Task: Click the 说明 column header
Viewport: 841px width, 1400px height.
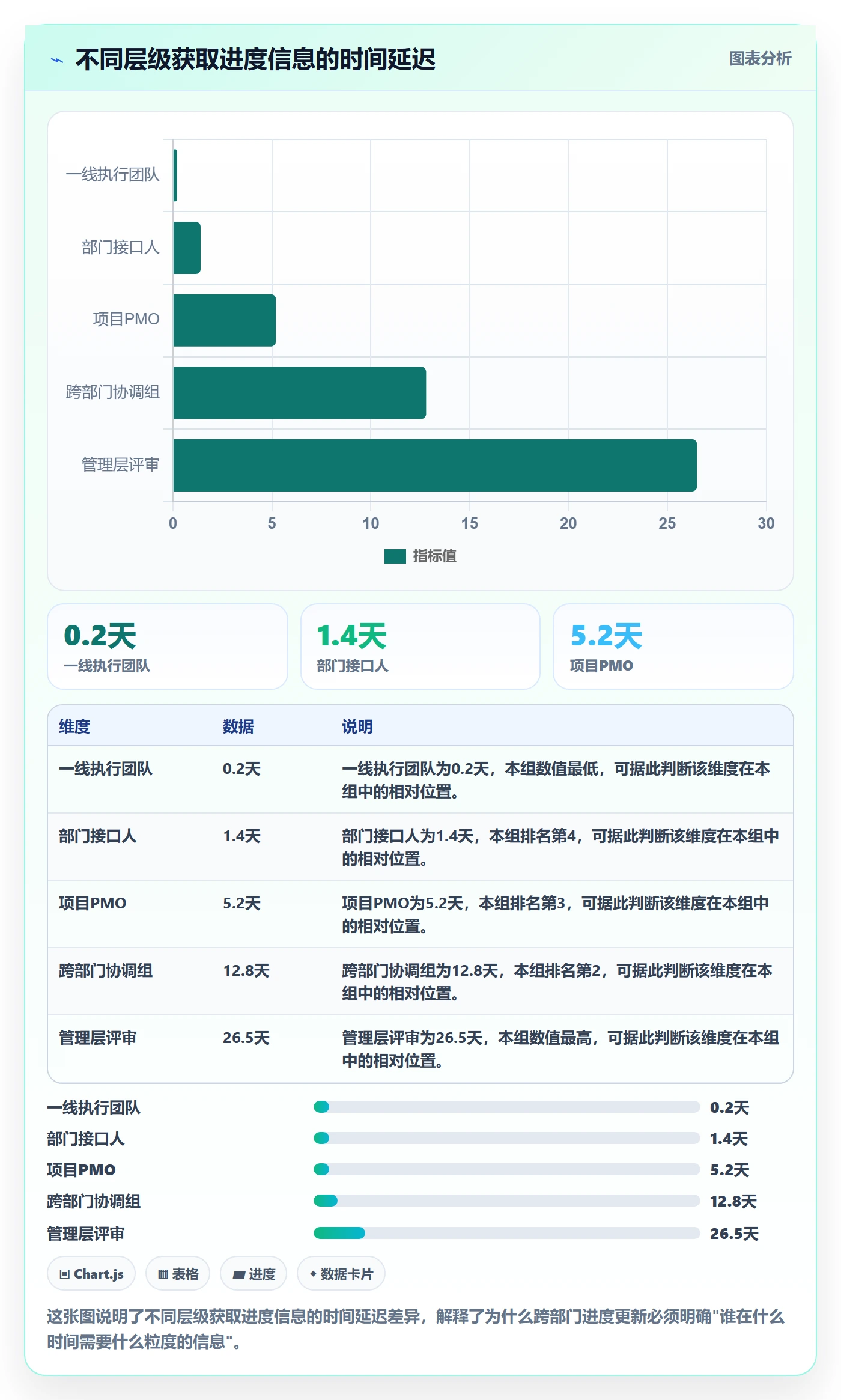Action: coord(357,726)
